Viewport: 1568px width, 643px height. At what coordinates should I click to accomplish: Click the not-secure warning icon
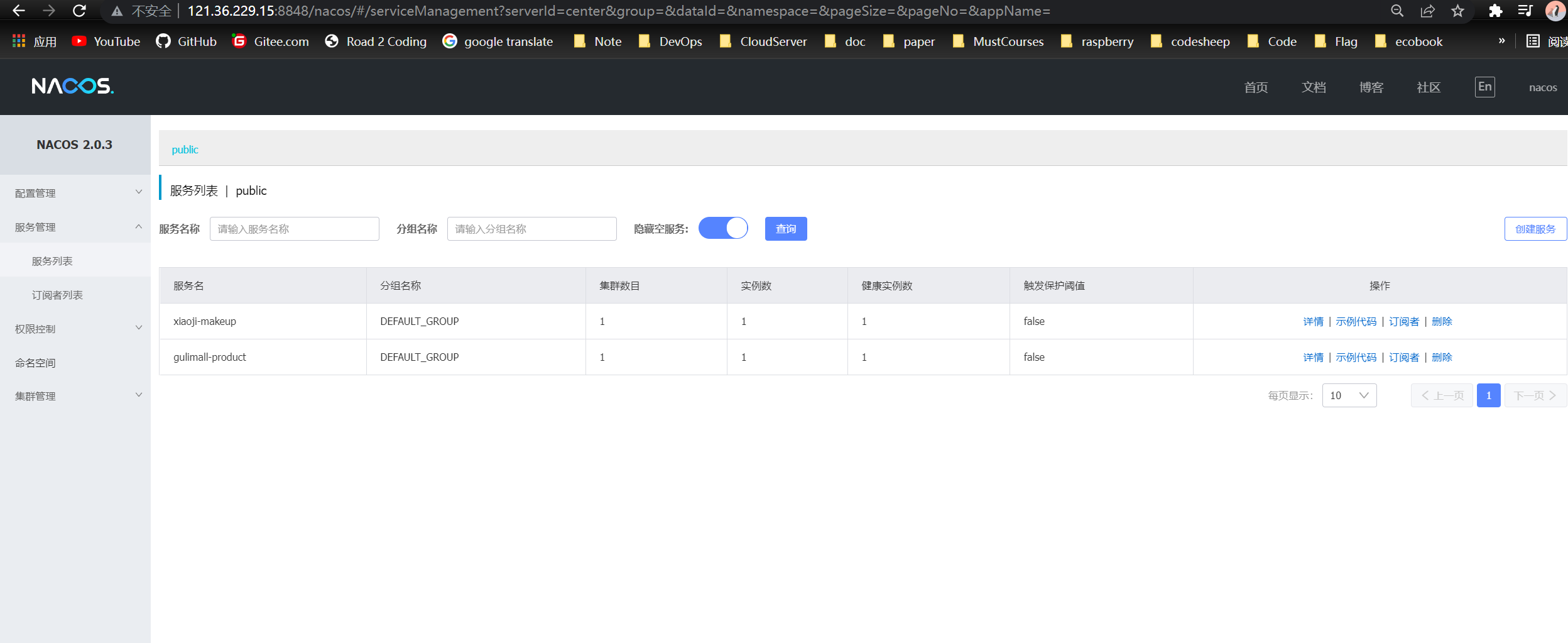pyautogui.click(x=117, y=11)
